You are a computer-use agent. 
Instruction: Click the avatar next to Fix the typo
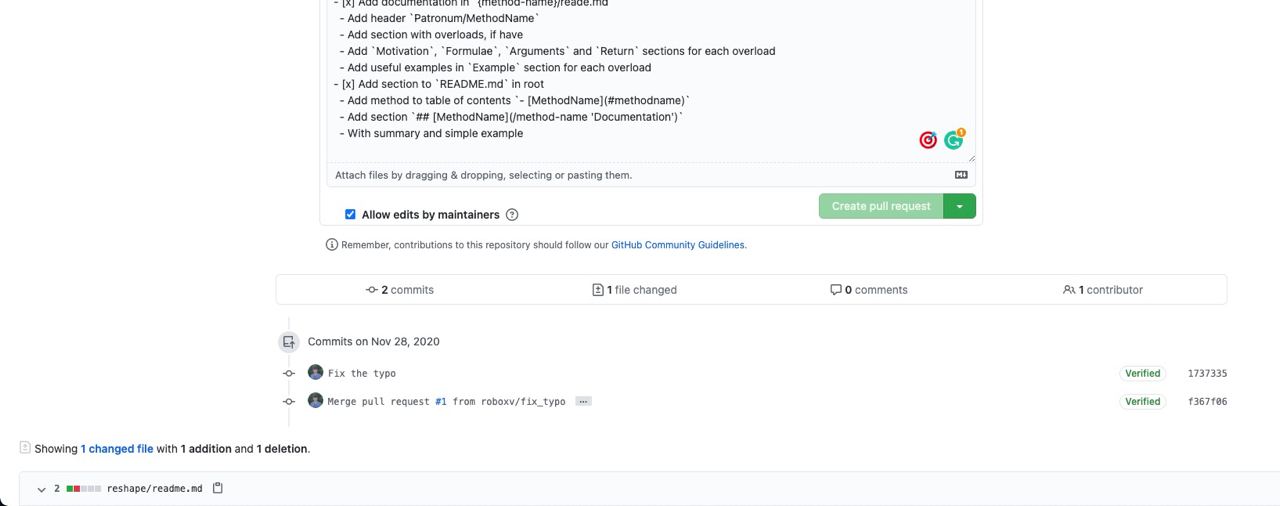coord(315,373)
